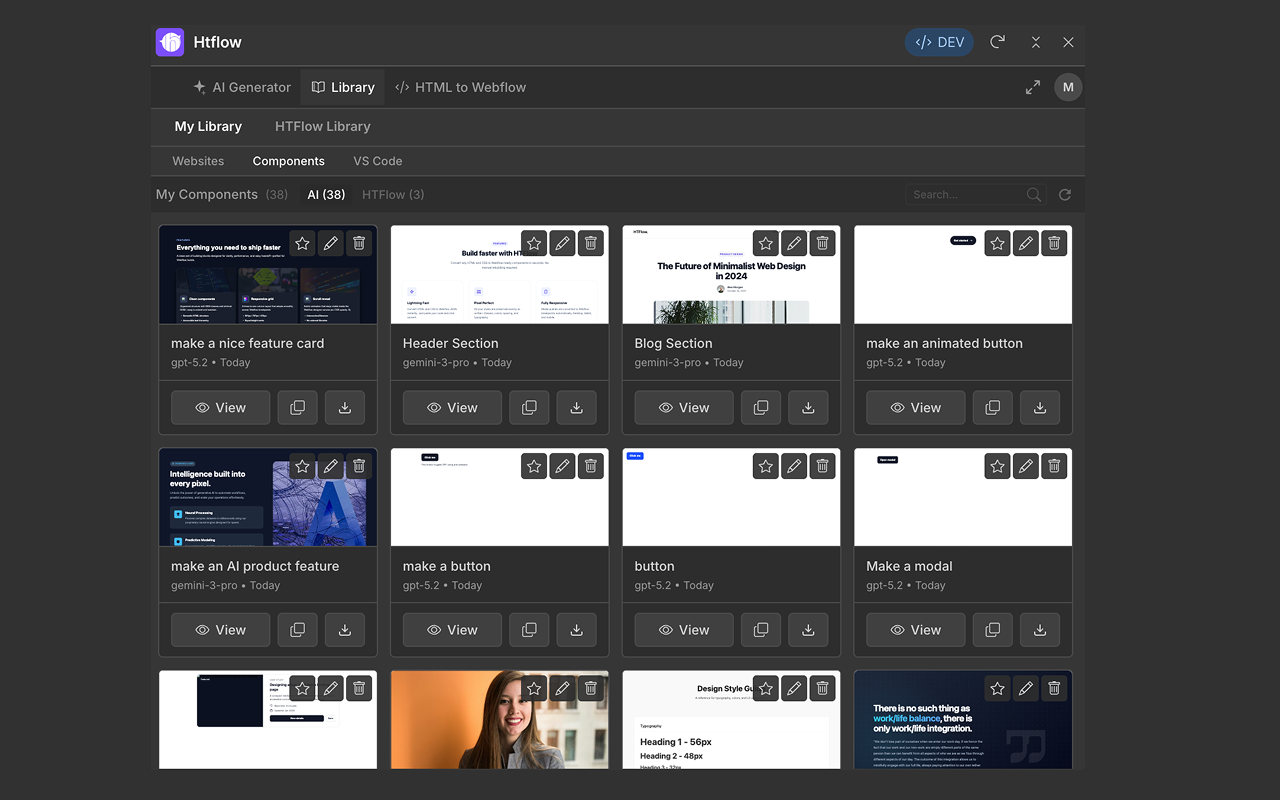
Task: Open the work/life balance quote thumbnail
Action: tap(963, 720)
